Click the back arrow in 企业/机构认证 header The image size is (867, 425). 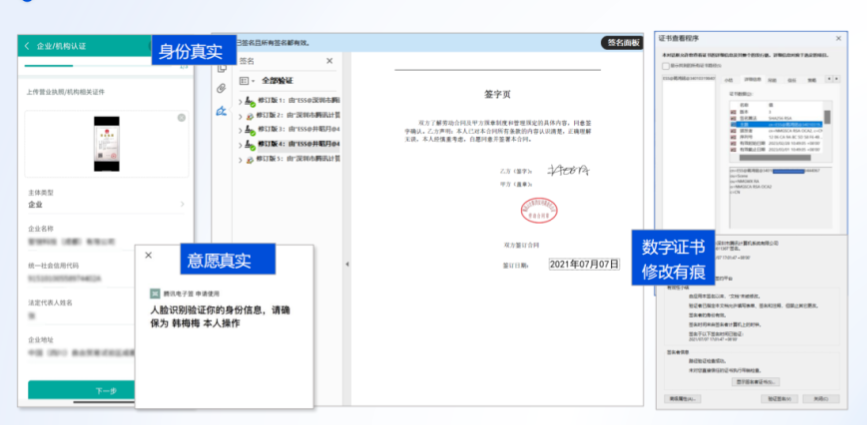coord(27,46)
